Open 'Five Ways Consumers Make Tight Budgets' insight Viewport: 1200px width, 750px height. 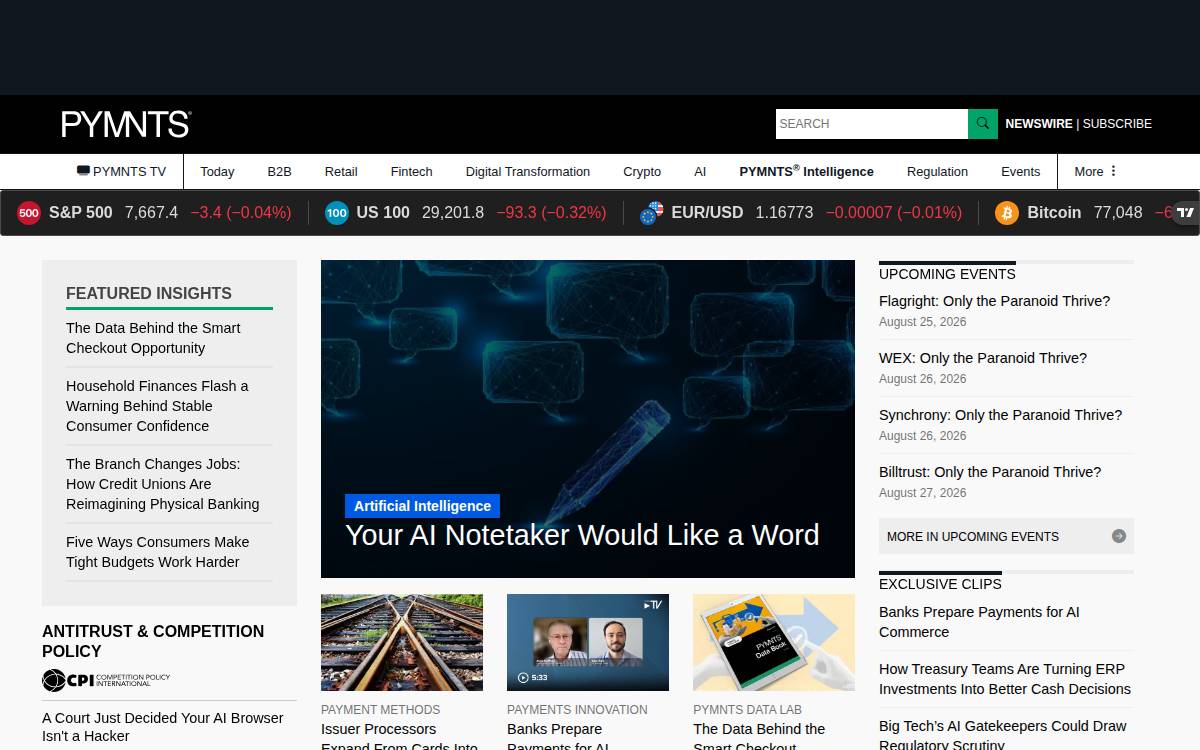[x=157, y=552]
